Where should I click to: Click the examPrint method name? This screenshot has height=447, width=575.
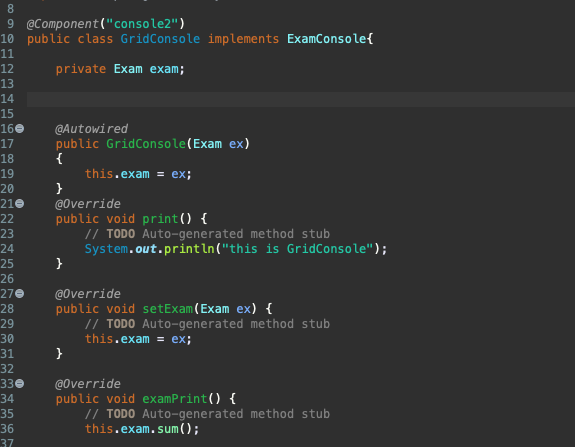175,399
